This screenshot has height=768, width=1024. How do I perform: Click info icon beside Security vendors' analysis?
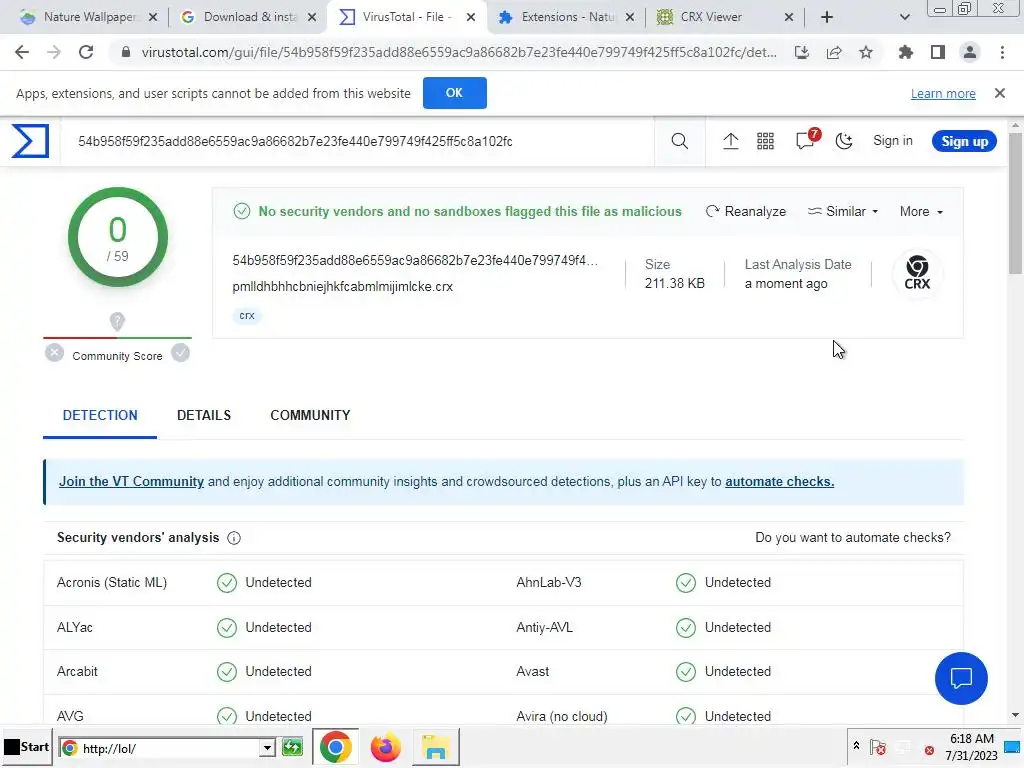[x=234, y=538]
